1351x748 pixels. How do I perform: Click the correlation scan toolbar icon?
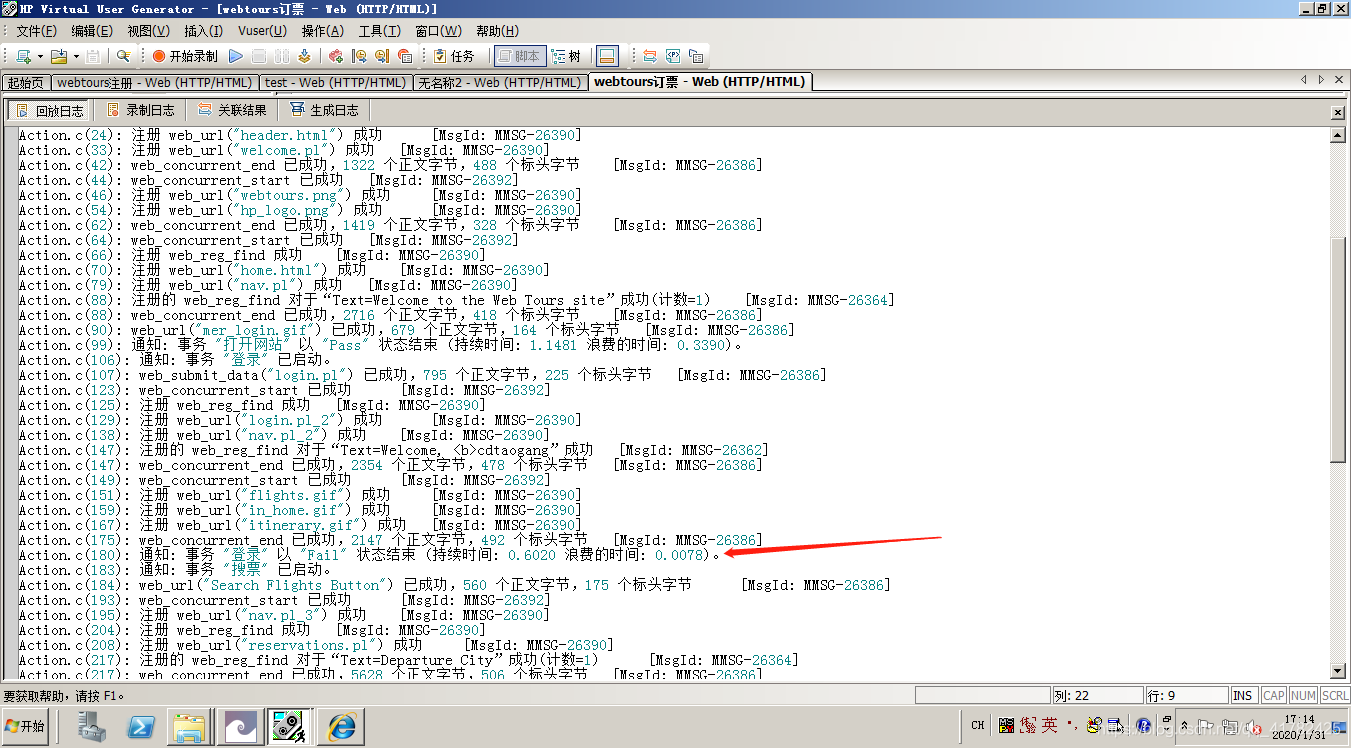point(650,56)
